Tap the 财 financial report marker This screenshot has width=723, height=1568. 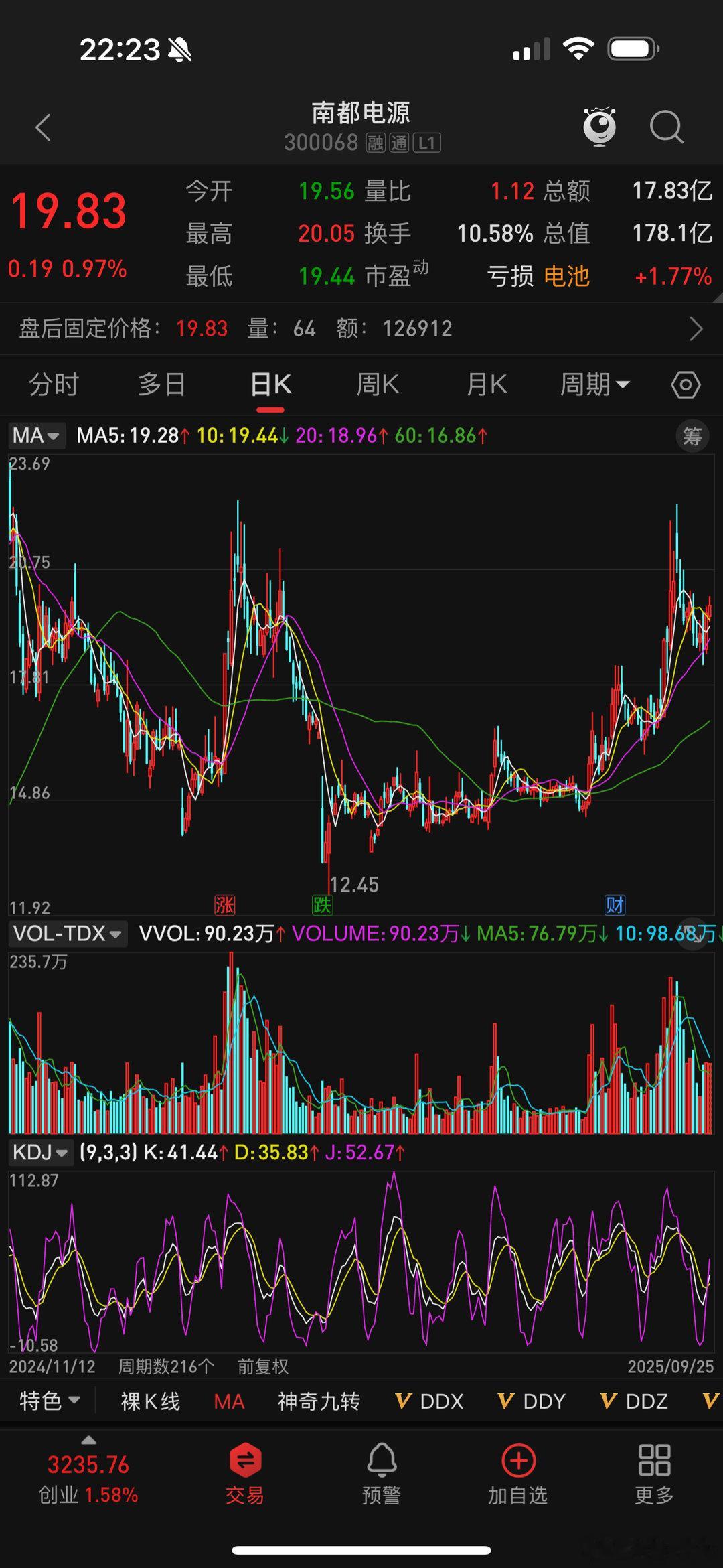(x=615, y=905)
